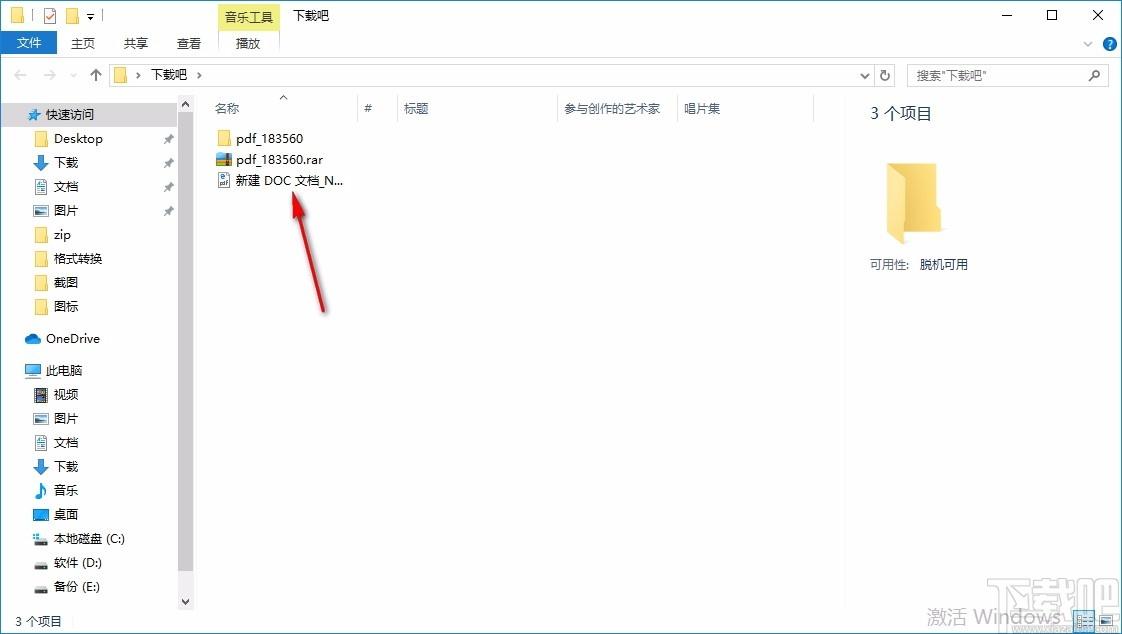1122x634 pixels.
Task: Click the pin icon next to Desktop
Action: pos(168,139)
